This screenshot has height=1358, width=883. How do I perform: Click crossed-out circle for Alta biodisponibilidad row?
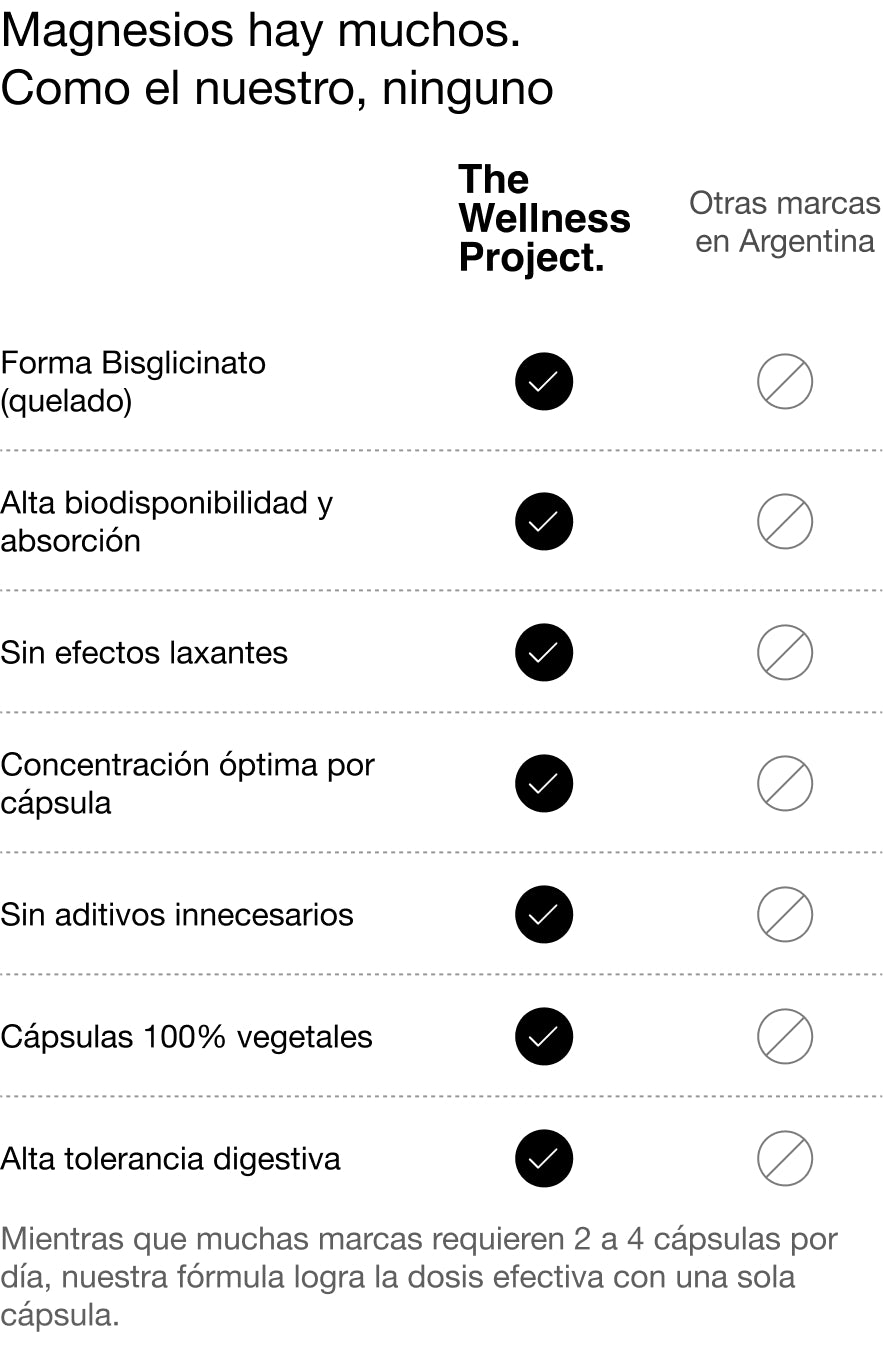click(785, 522)
